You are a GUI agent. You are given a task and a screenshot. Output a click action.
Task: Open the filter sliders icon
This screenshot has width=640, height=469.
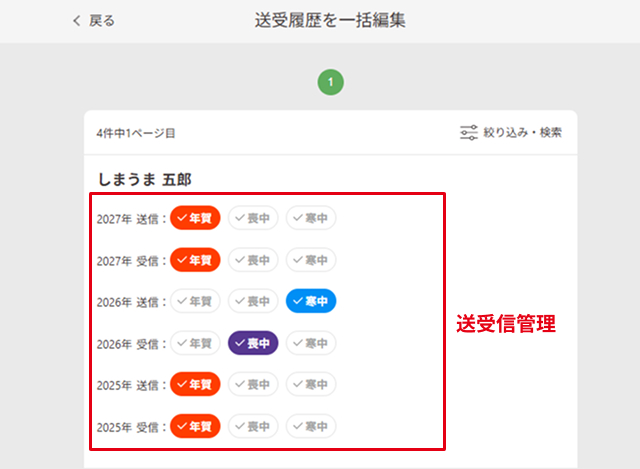(x=469, y=133)
